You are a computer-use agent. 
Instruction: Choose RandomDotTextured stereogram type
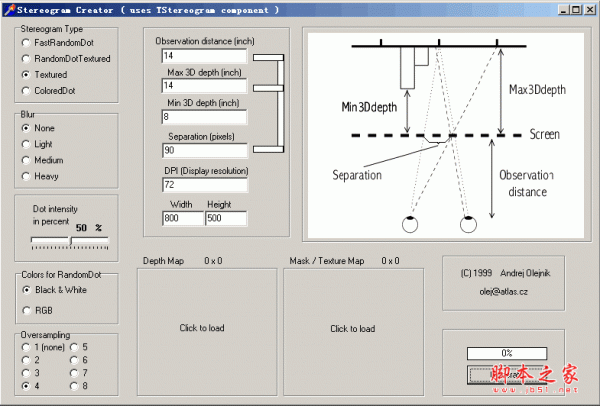click(x=26, y=59)
